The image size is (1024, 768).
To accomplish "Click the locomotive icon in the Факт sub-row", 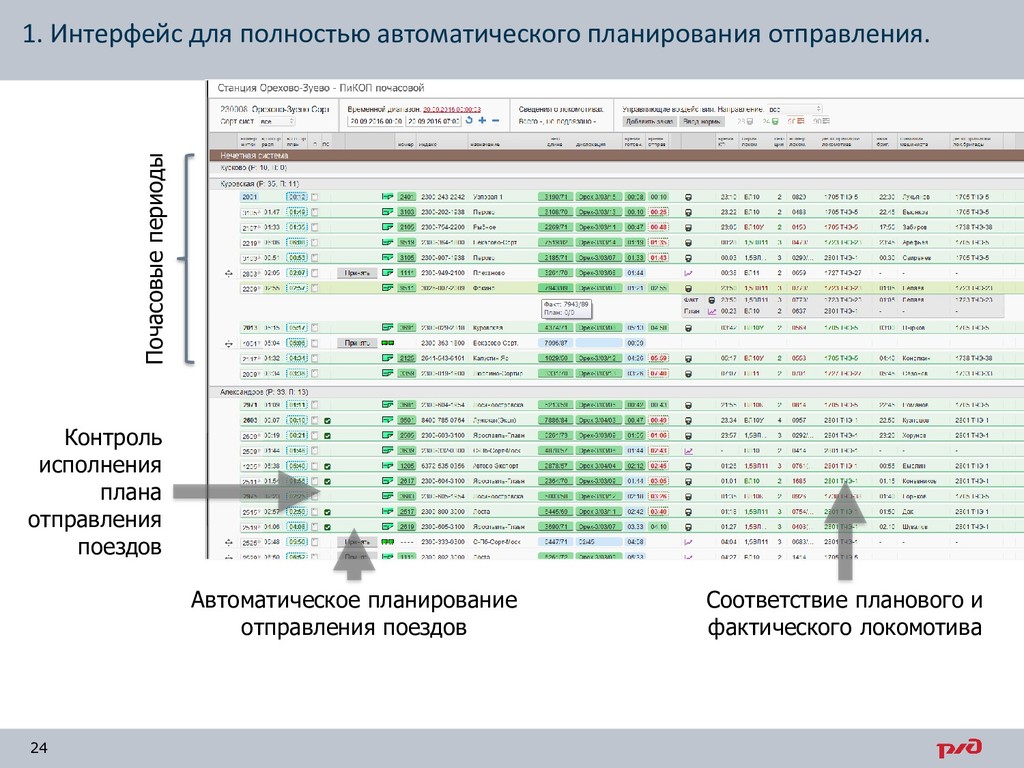I will pos(712,300).
